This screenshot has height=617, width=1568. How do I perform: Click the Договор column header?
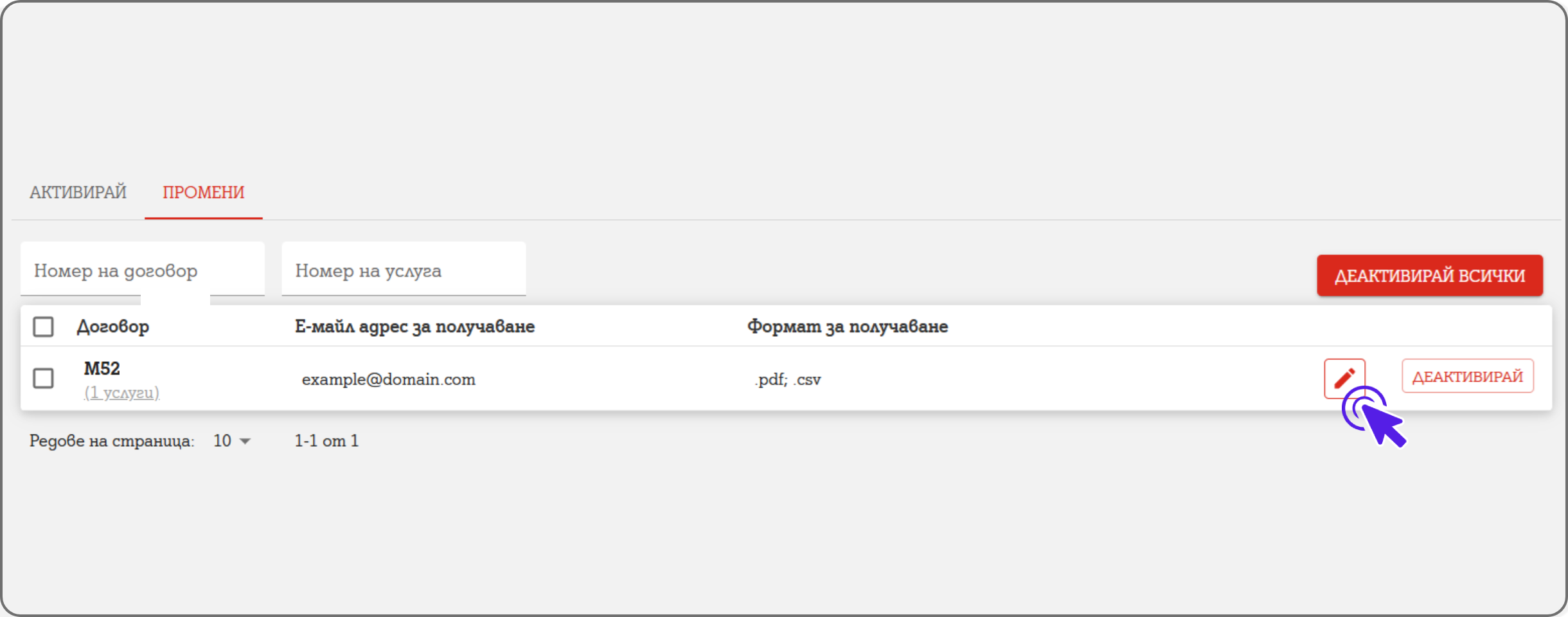[x=113, y=326]
